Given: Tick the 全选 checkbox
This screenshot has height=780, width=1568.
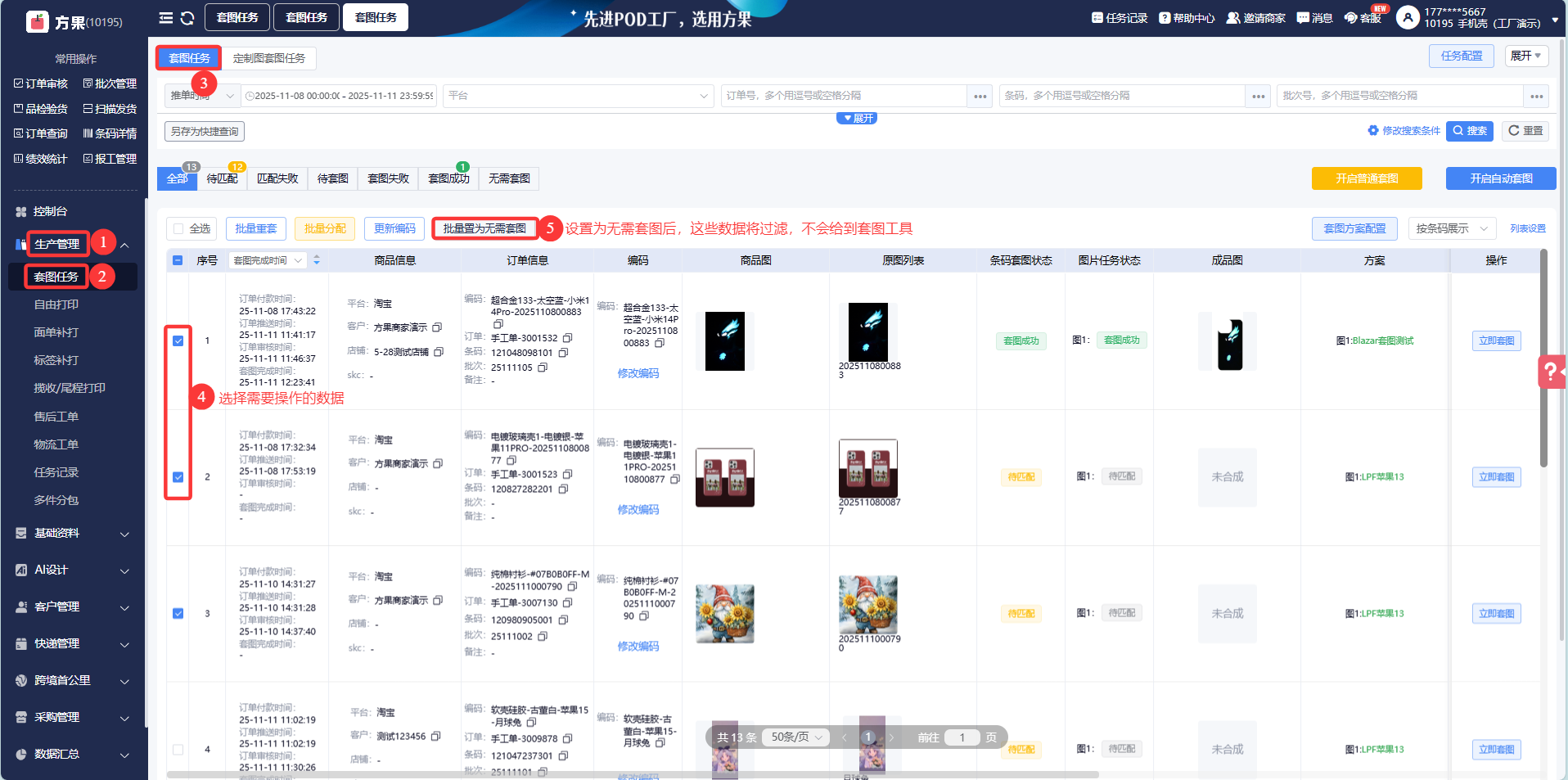Looking at the screenshot, I should tap(178, 229).
